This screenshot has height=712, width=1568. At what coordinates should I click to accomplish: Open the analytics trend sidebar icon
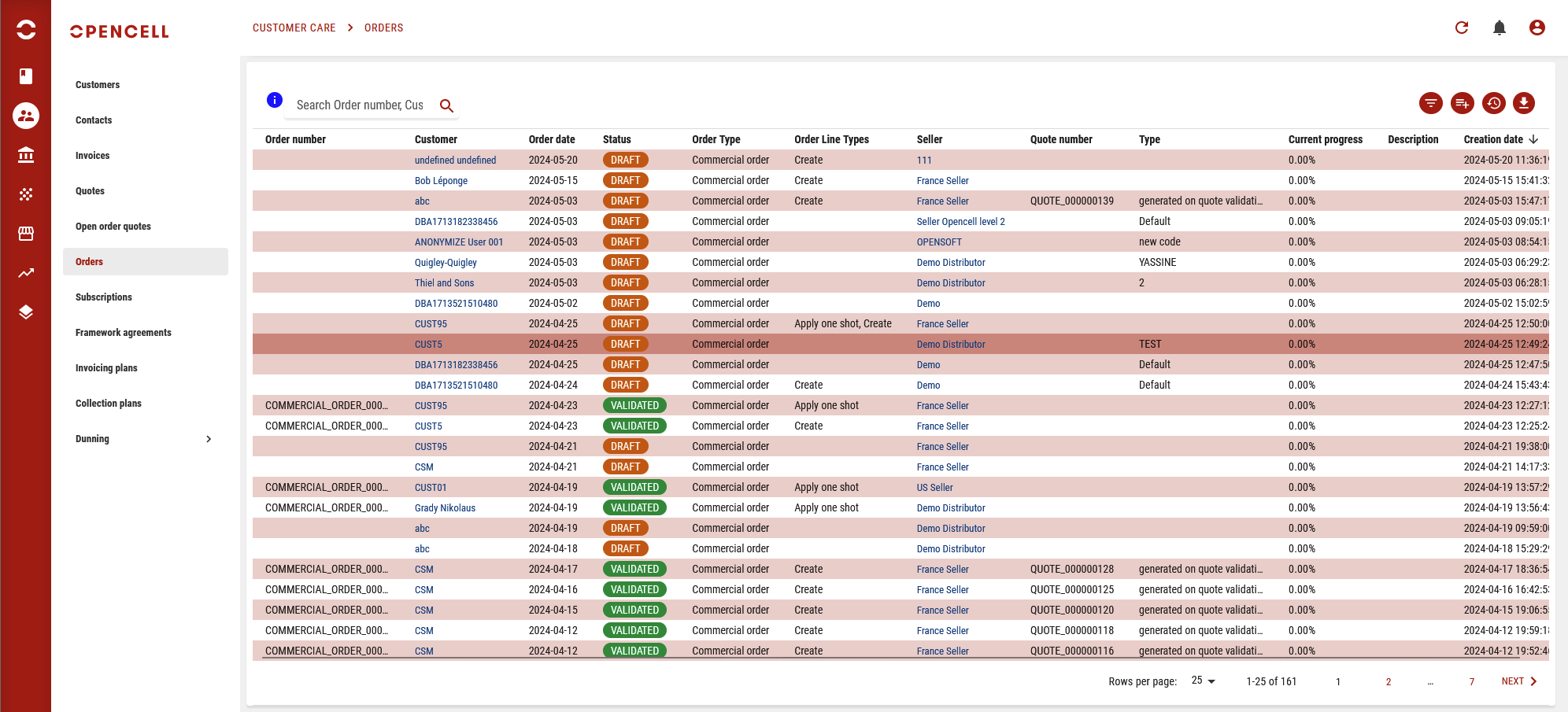26,273
